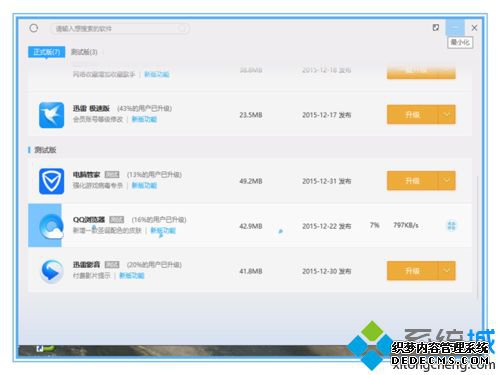Viewport: 500px width, 375px height.
Task: Click the 2015-12-22 release date
Action: (x=326, y=226)
